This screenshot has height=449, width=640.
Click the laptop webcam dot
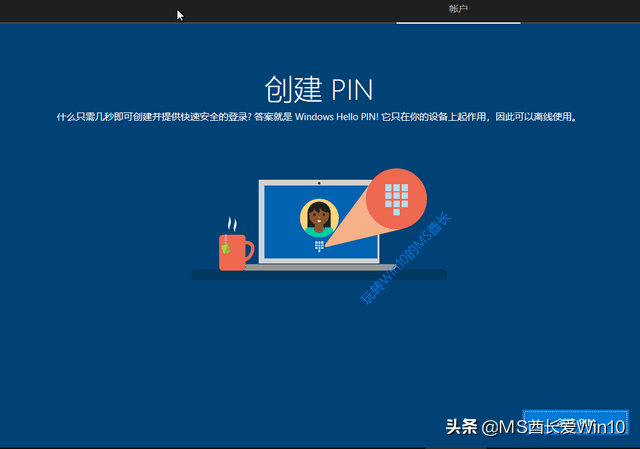pyautogui.click(x=319, y=184)
